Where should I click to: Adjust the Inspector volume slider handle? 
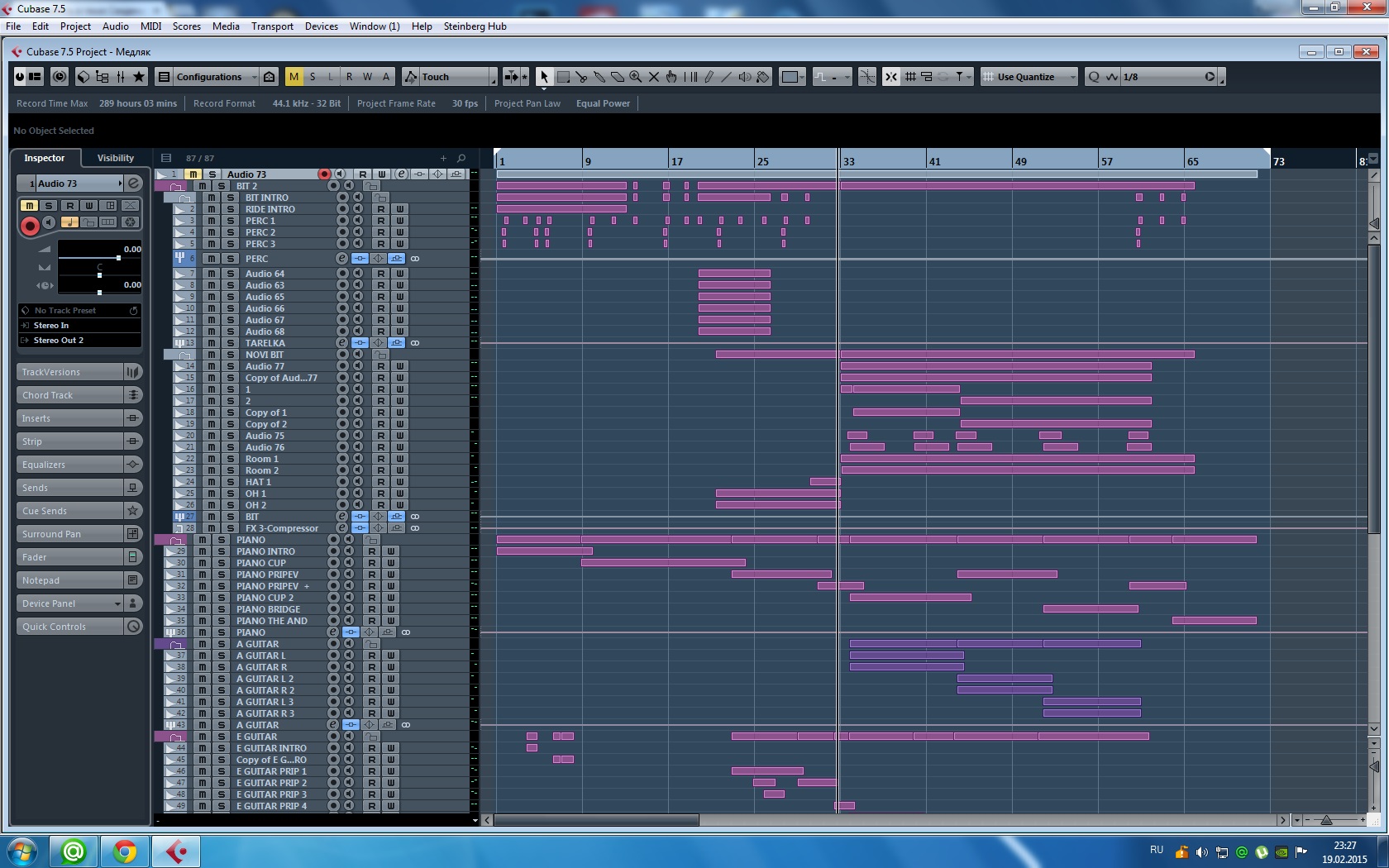118,258
